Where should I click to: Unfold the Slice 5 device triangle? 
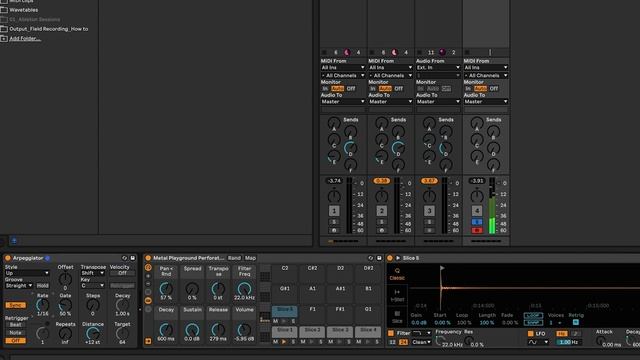[398, 258]
